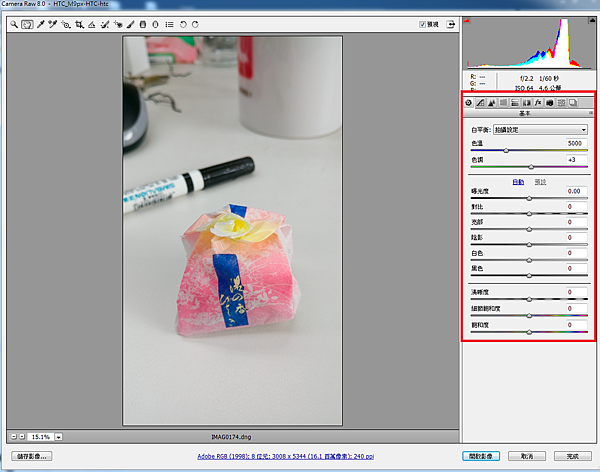
Task: Zoom in with the plus button
Action: (22, 436)
